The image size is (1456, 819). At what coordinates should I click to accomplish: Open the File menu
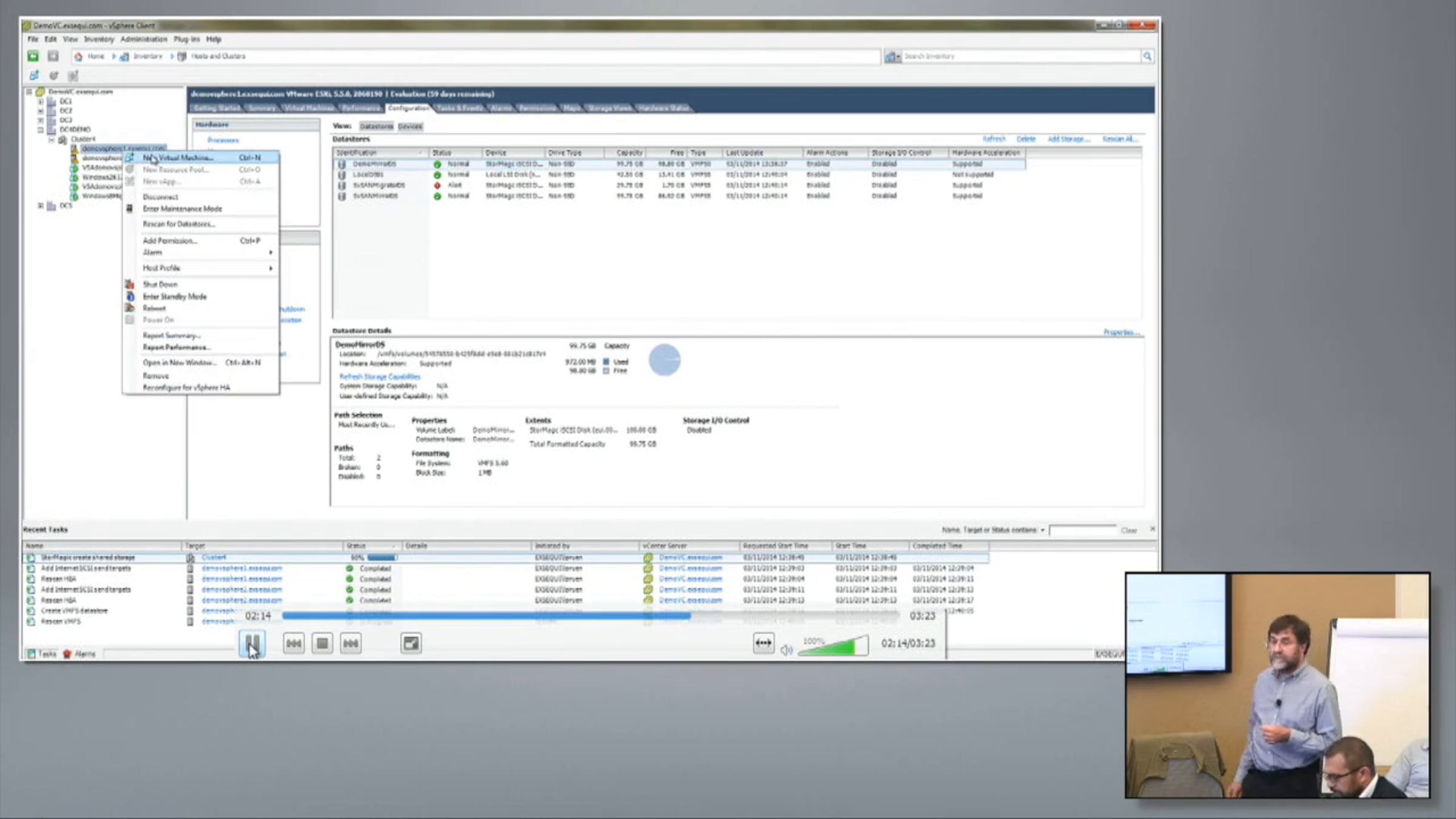(33, 39)
